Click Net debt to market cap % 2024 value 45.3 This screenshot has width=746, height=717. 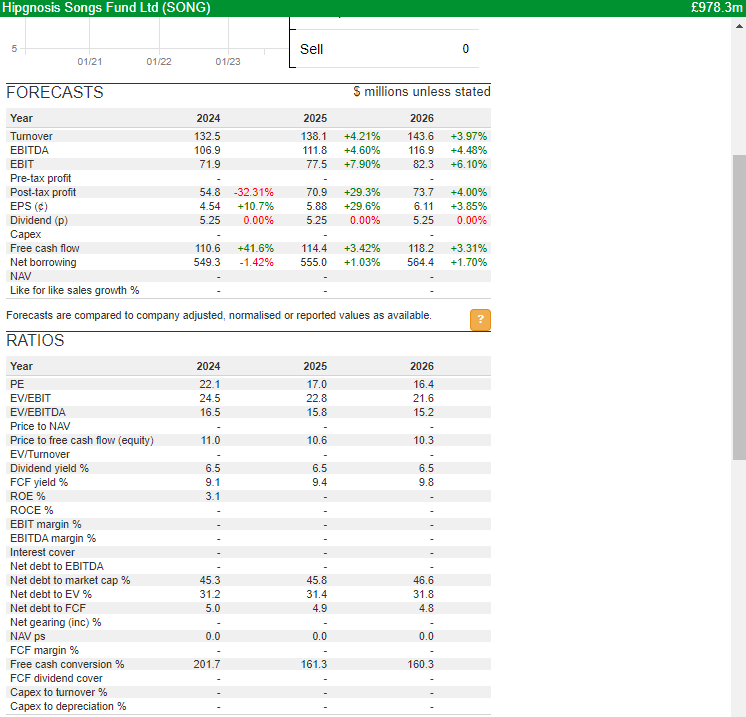coord(210,580)
